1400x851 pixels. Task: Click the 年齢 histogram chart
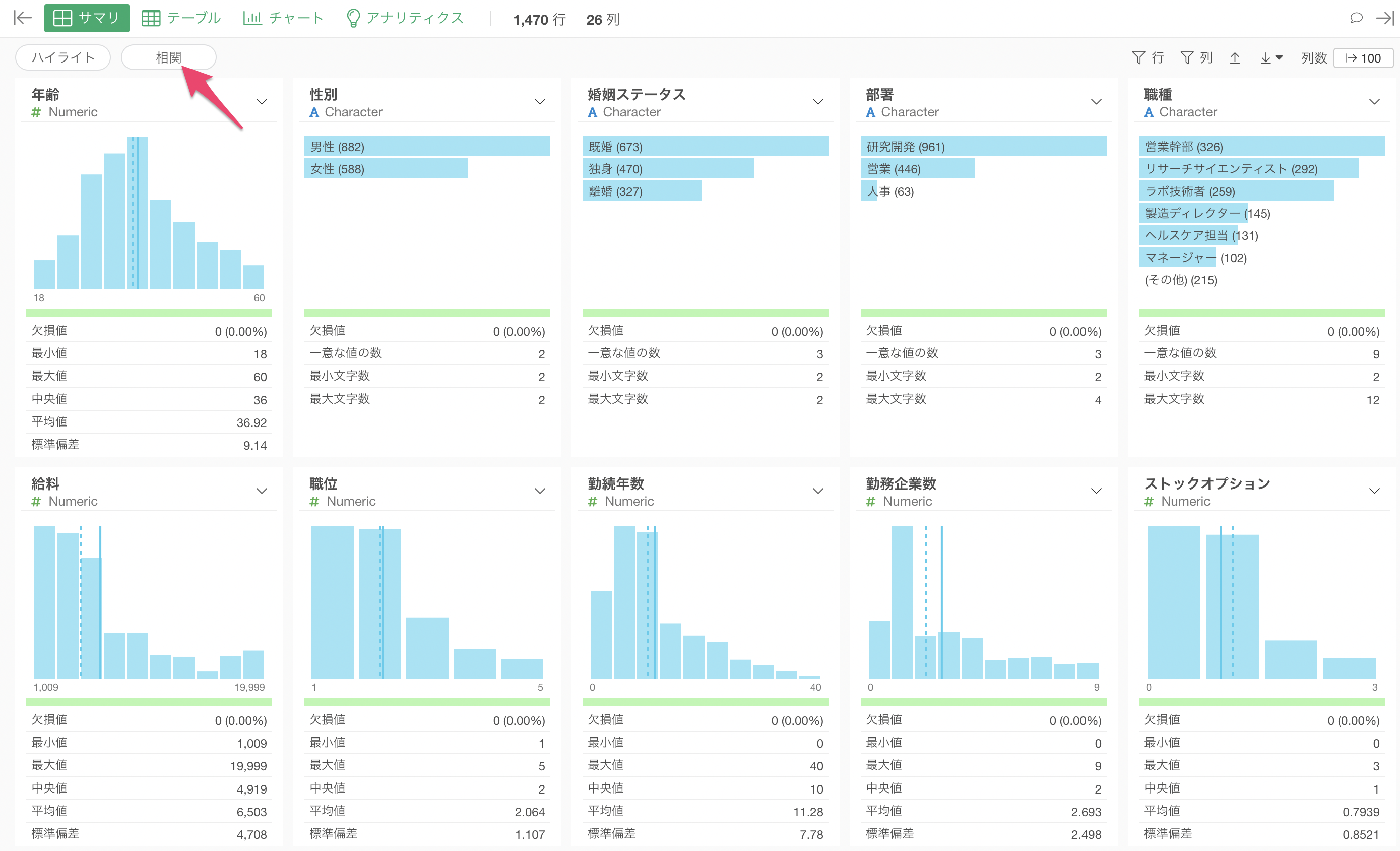149,213
